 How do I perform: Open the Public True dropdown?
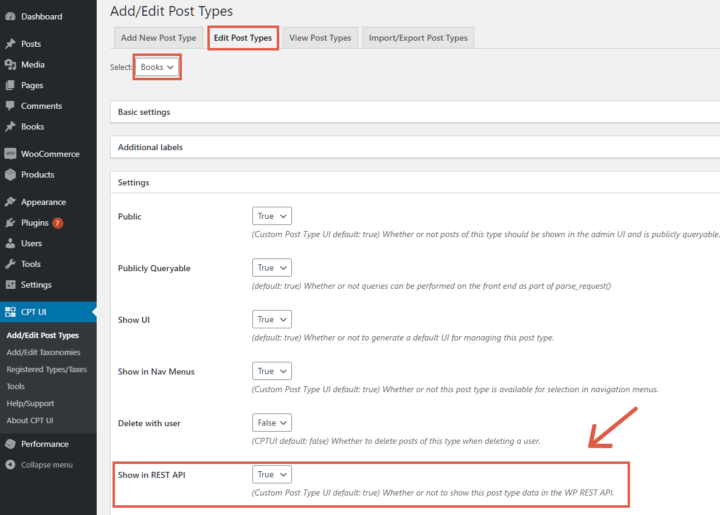[x=272, y=216]
